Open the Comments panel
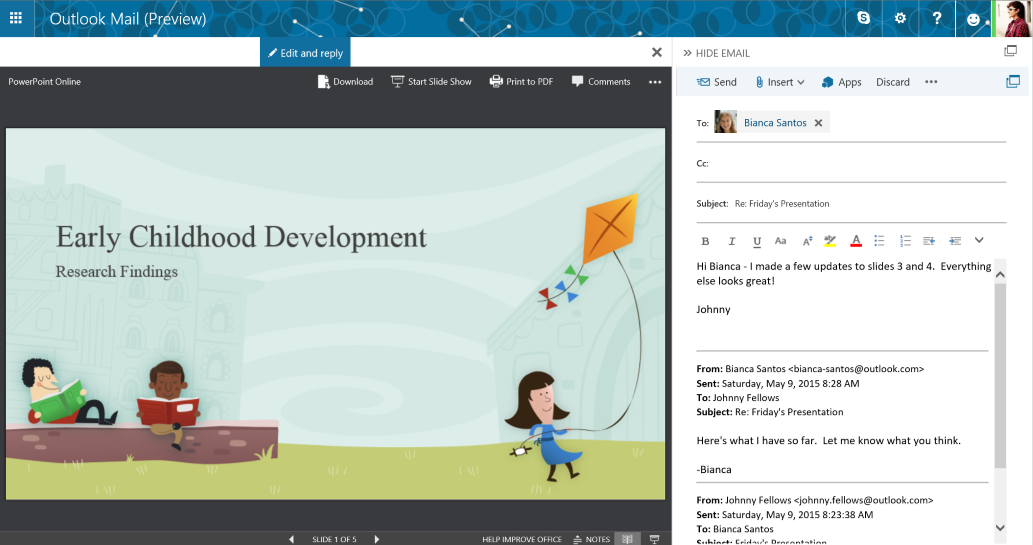The image size is (1033, 545). click(601, 82)
